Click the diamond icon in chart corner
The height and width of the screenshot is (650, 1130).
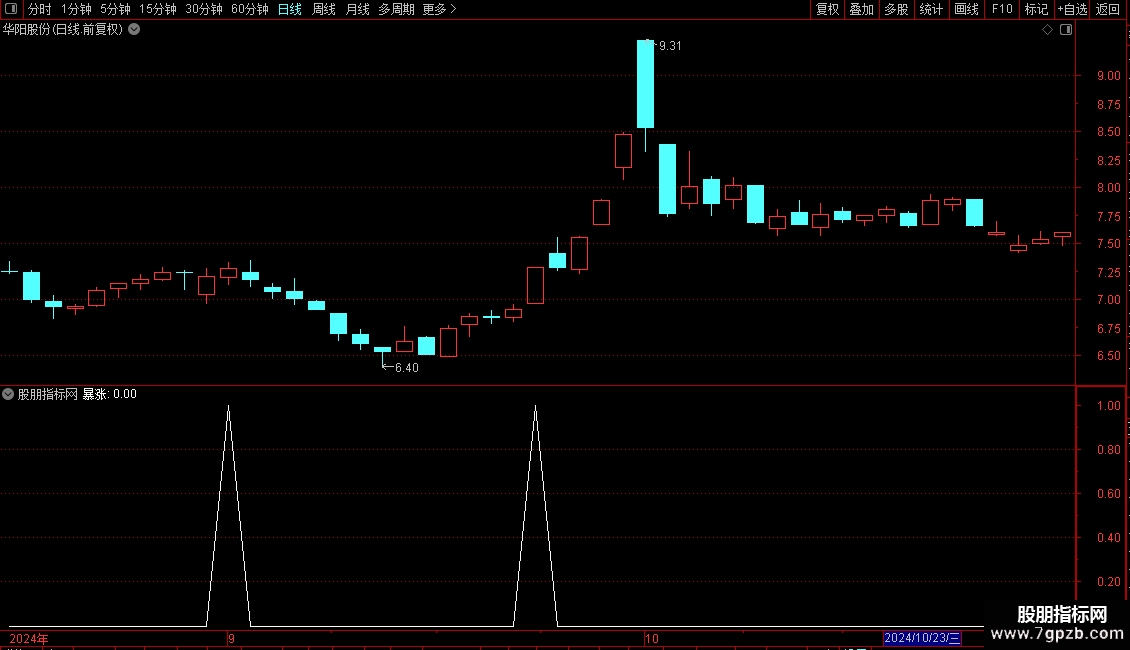1047,30
